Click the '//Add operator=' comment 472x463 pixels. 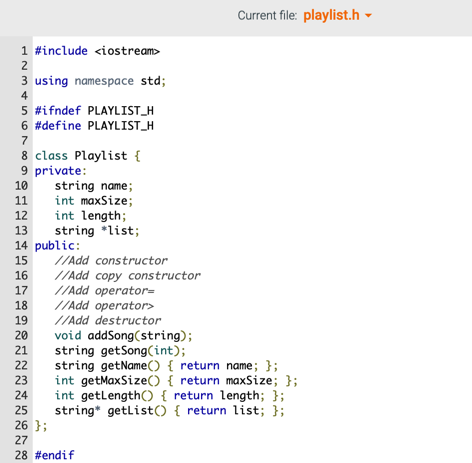[x=105, y=291]
